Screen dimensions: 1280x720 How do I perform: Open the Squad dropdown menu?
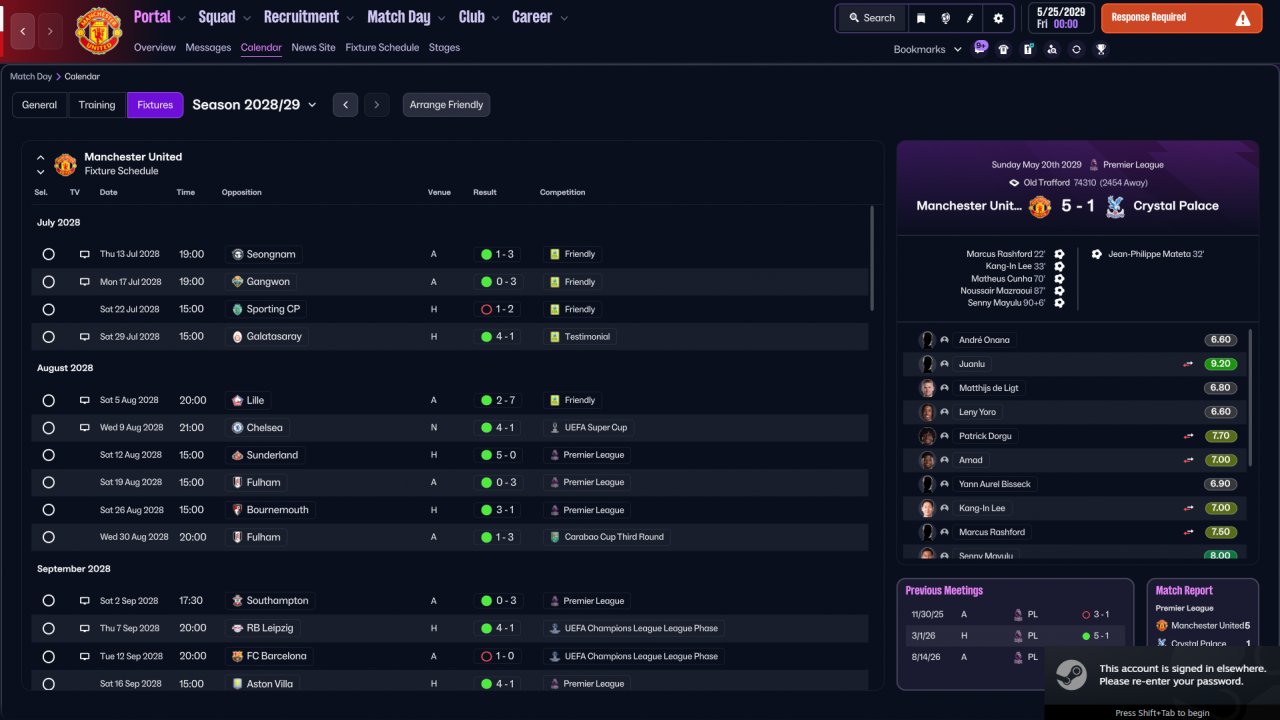[x=223, y=17]
